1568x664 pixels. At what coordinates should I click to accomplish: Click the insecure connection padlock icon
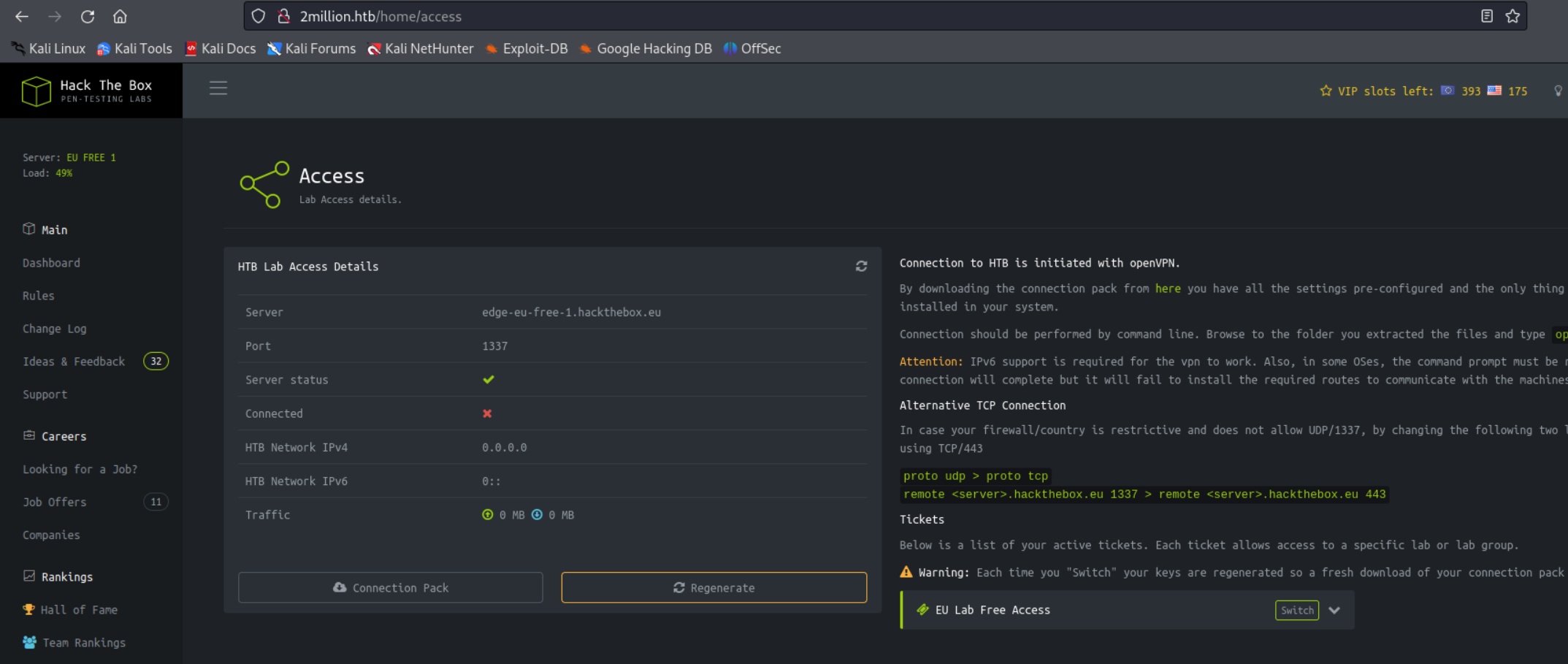[x=284, y=16]
